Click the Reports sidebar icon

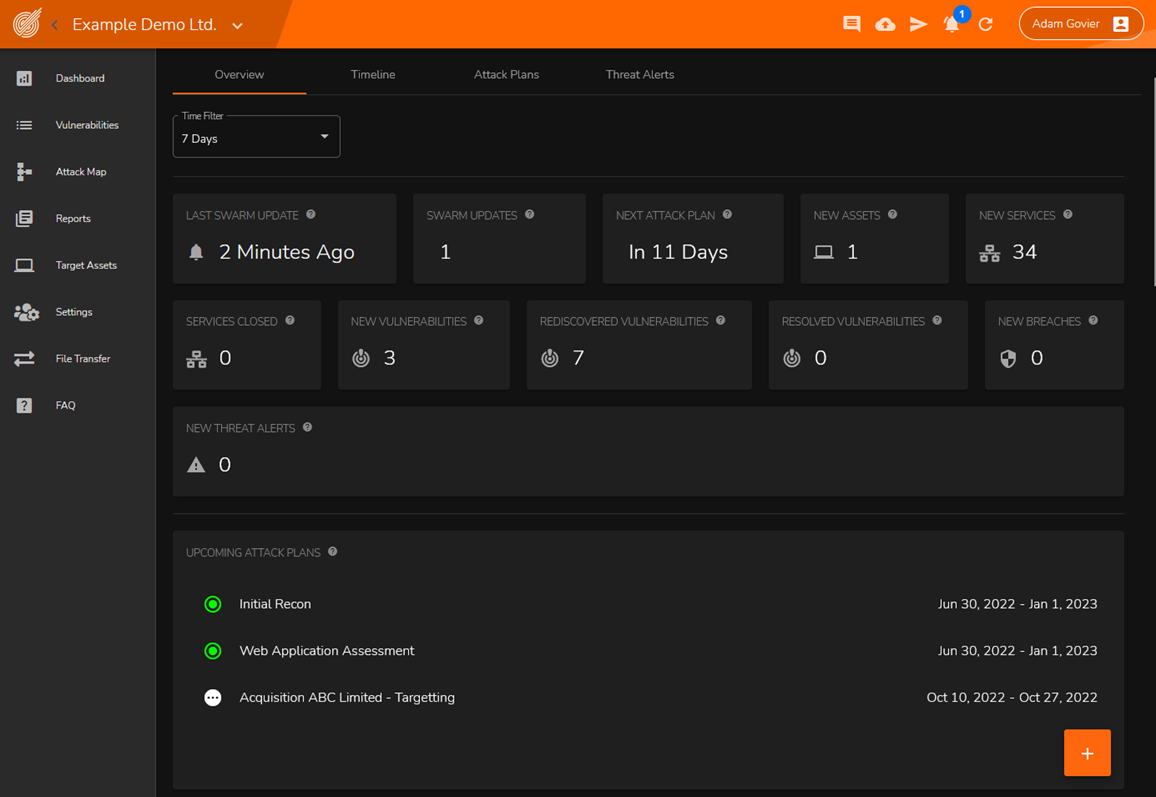[24, 218]
